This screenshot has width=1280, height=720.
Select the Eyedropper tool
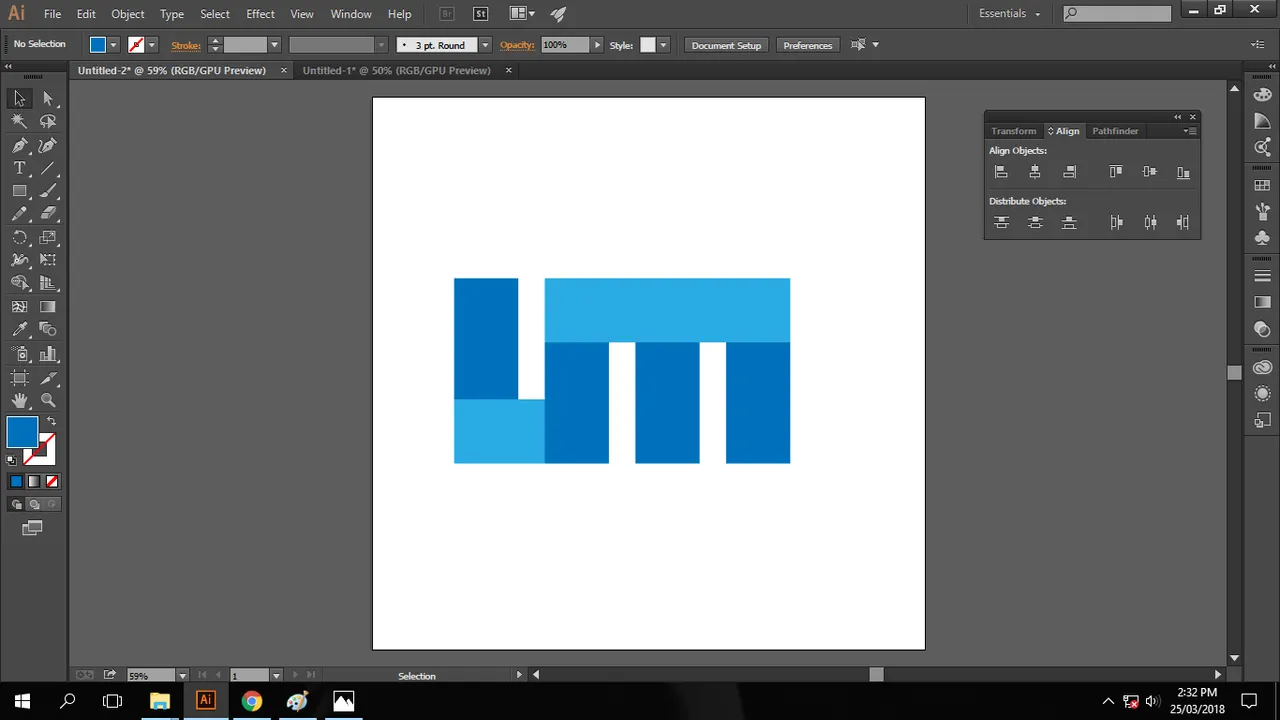tap(19, 329)
